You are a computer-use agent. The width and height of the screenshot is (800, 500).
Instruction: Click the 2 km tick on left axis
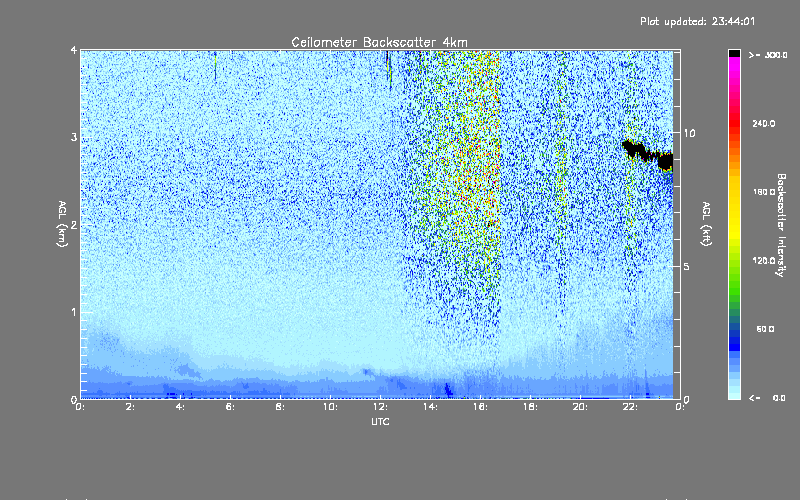click(x=74, y=225)
